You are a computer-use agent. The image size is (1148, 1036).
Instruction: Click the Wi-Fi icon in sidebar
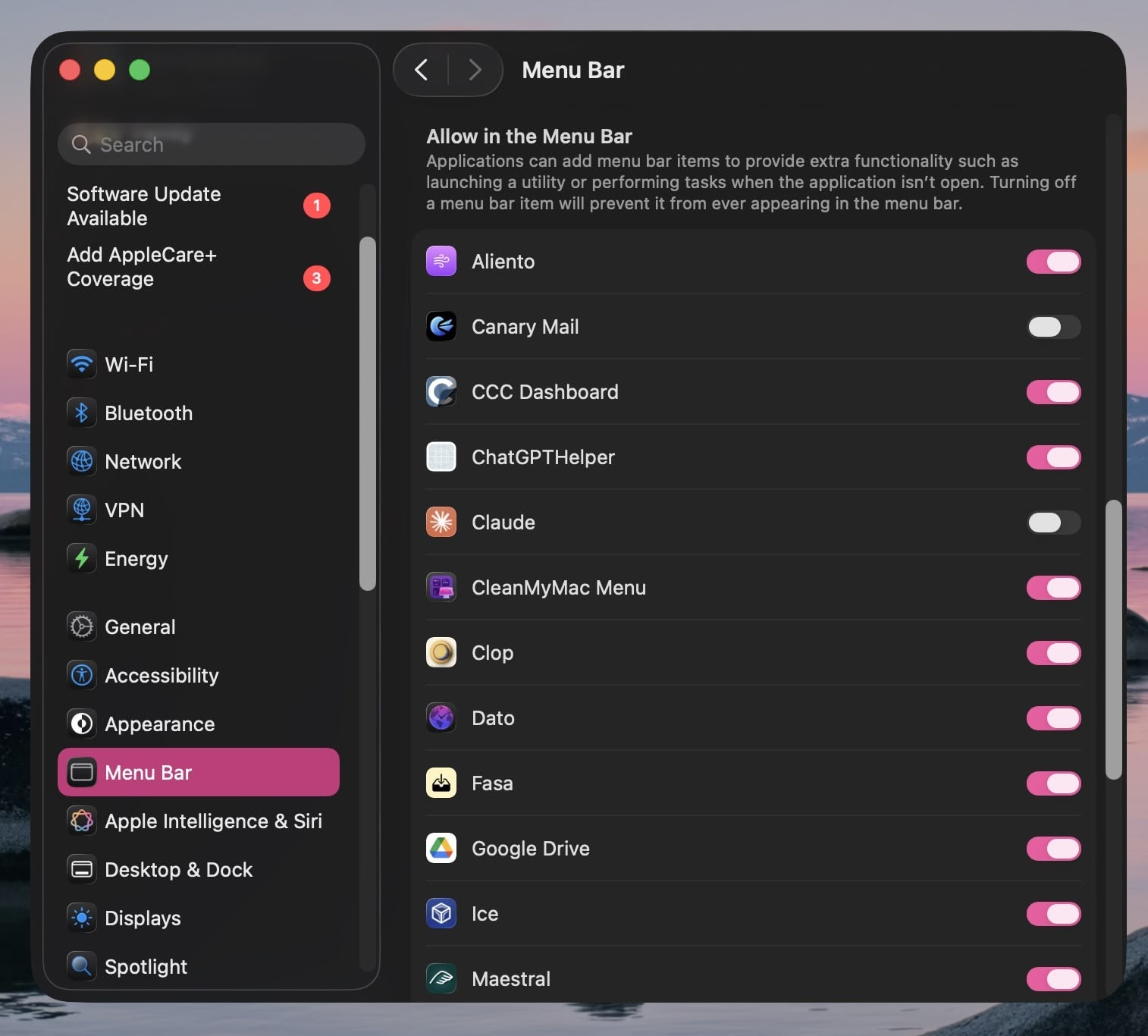point(81,364)
